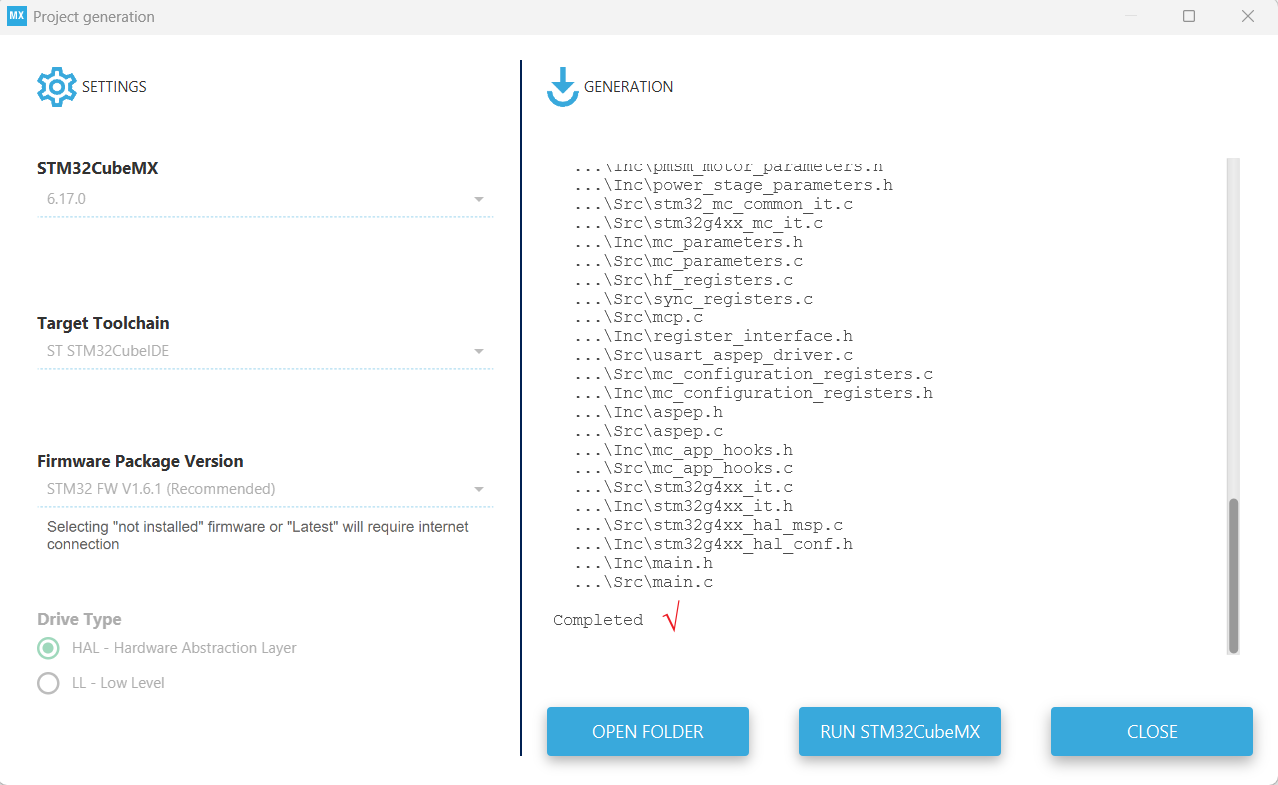Click the Firmware Package Version label
1278x785 pixels.
point(140,461)
